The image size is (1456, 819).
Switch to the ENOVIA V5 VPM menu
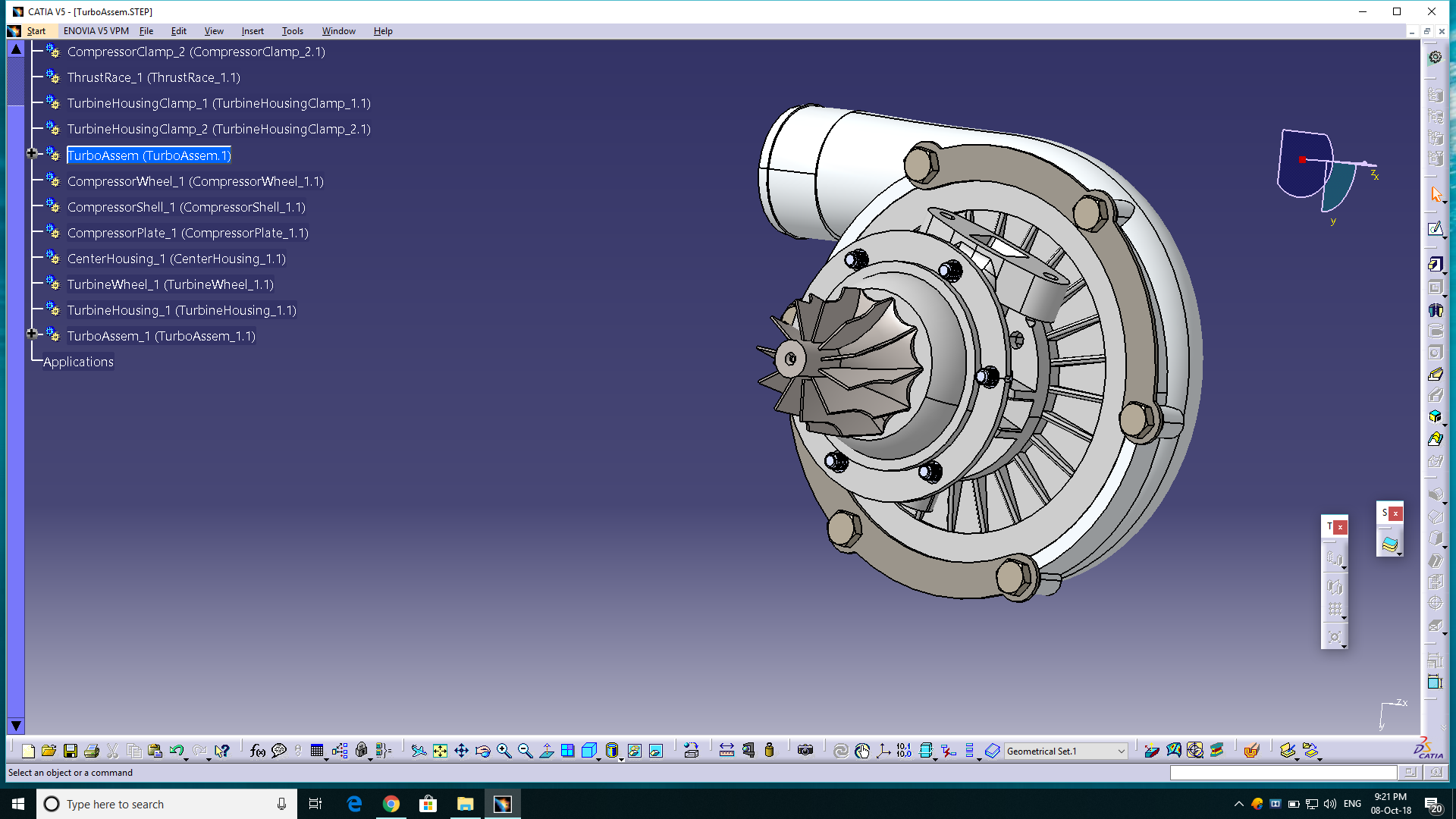tap(95, 31)
